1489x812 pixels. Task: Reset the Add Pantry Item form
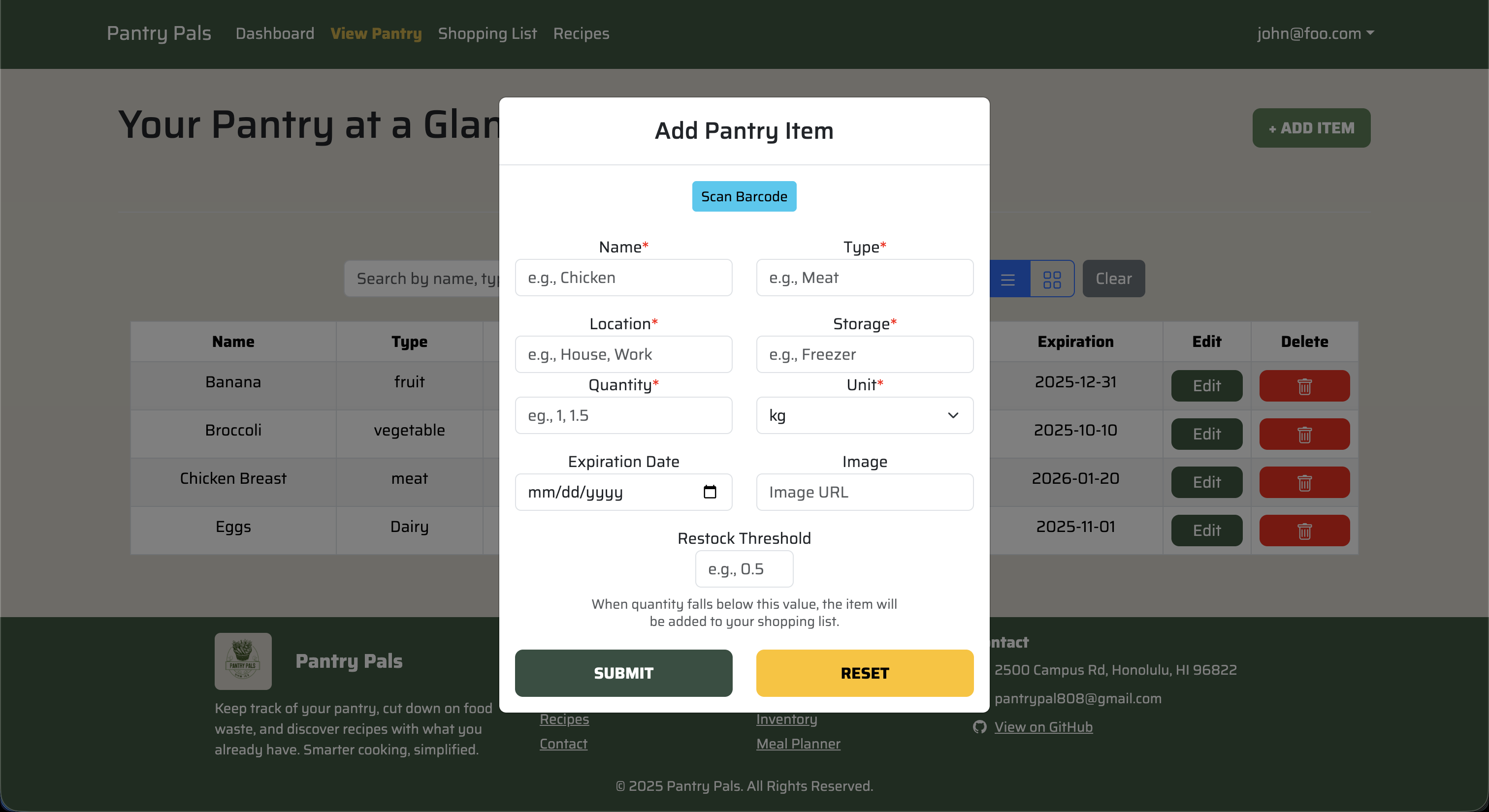click(864, 673)
